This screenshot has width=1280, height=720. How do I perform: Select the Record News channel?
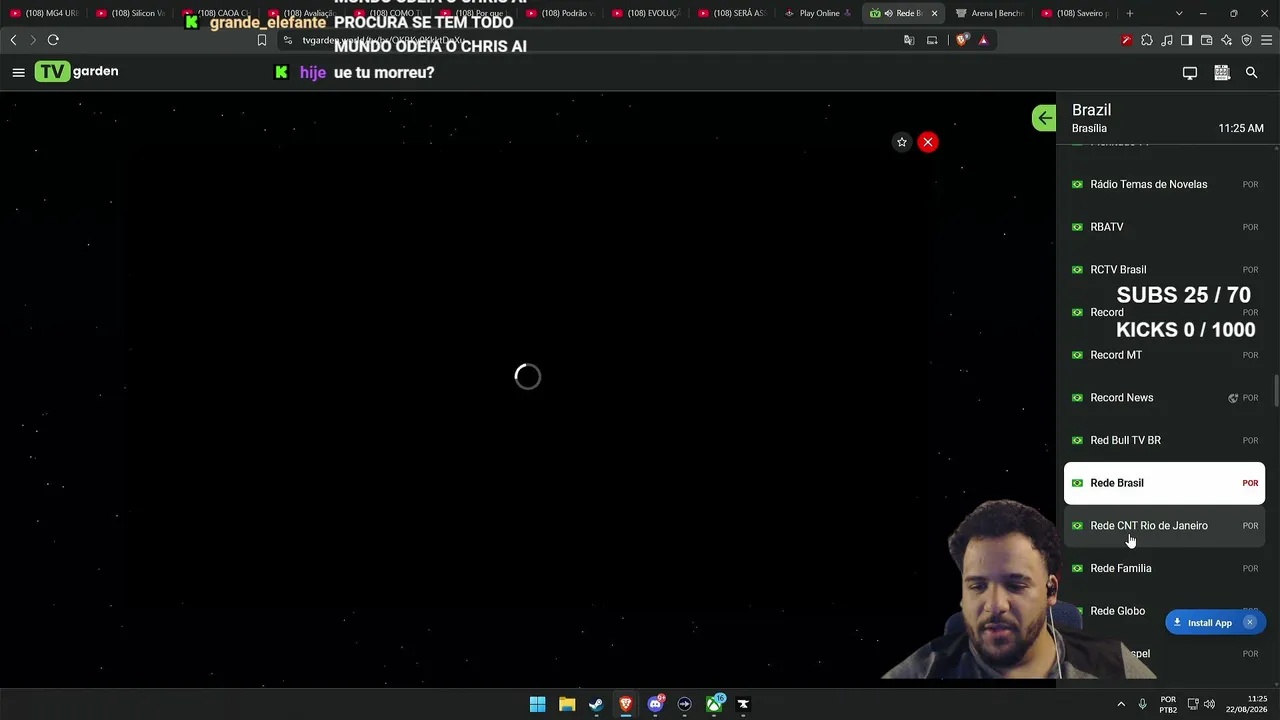(x=1164, y=398)
